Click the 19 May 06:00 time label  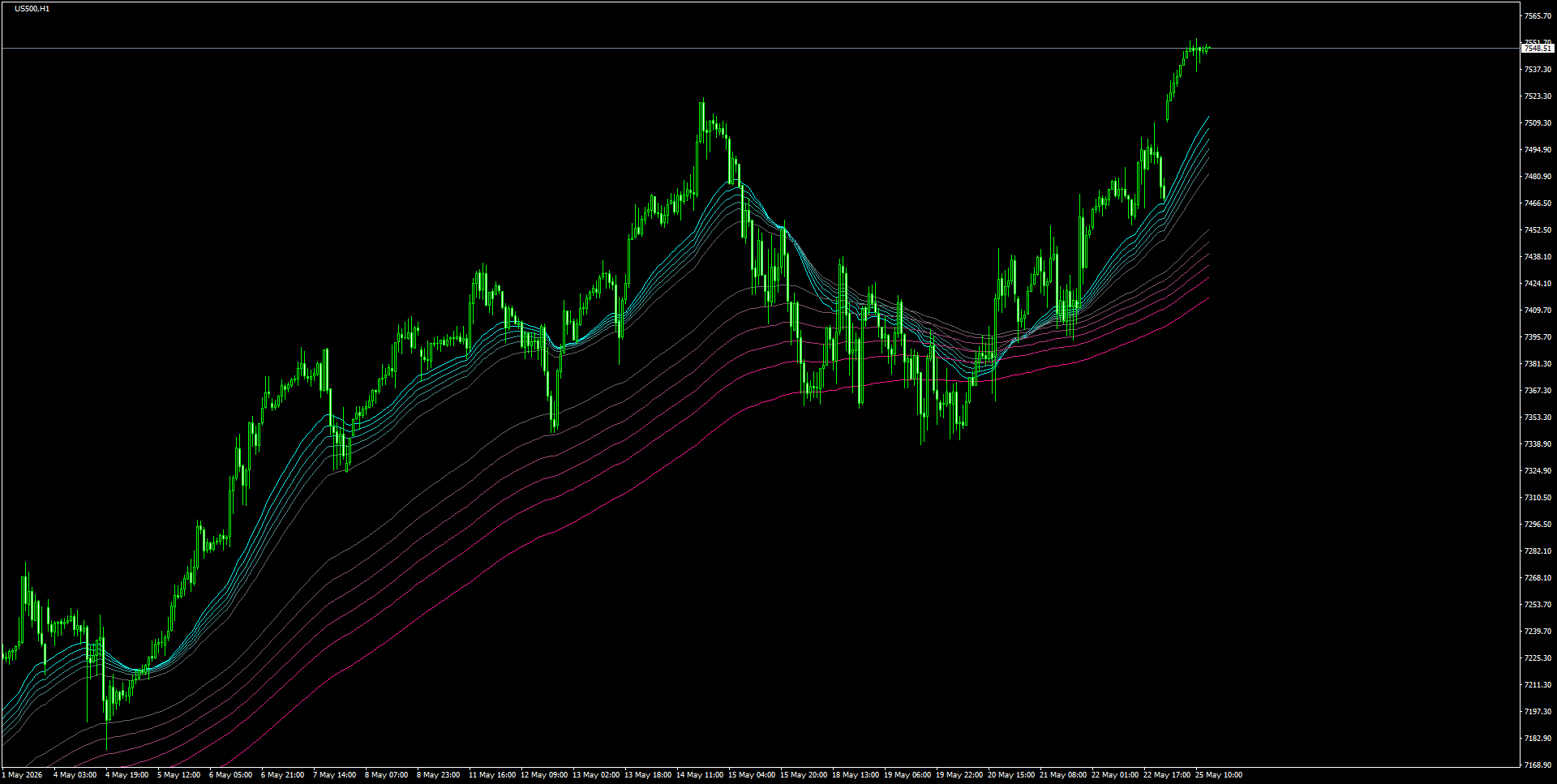click(907, 775)
